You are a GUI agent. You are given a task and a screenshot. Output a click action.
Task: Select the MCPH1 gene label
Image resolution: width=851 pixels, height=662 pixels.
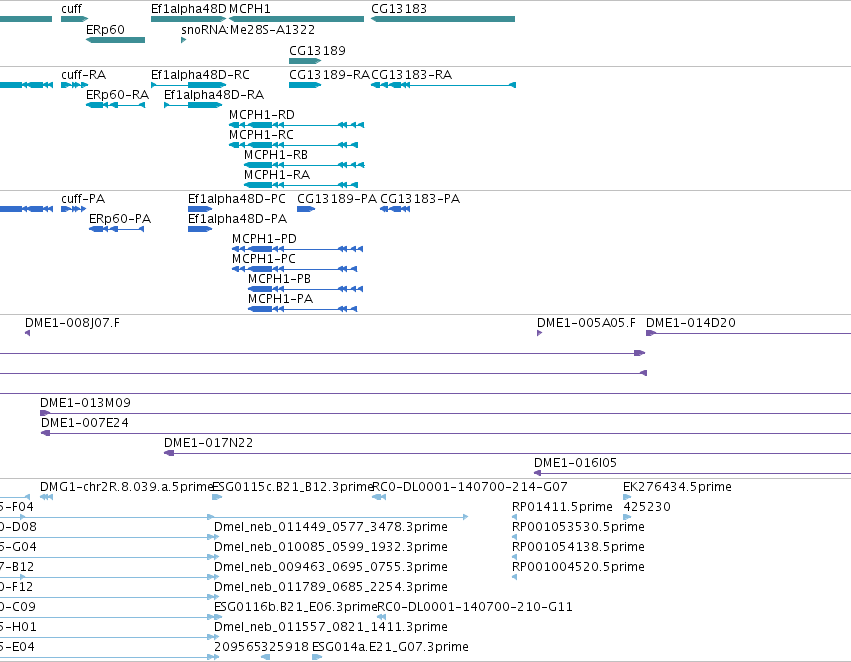[x=250, y=9]
